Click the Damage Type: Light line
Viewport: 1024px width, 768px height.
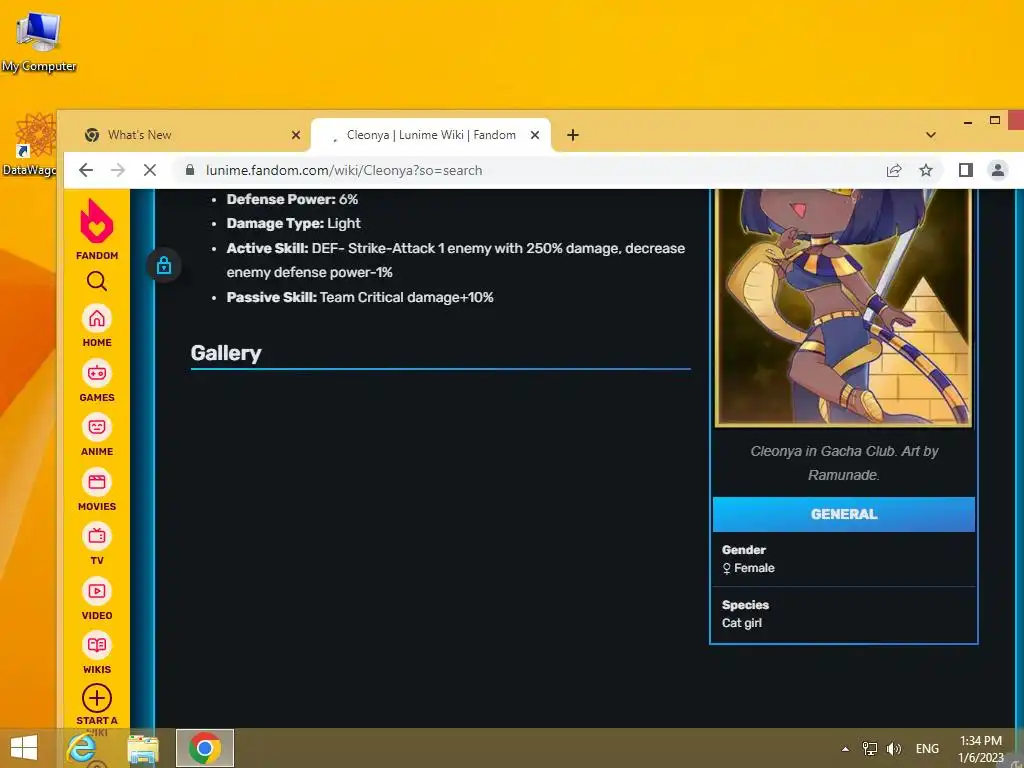[293, 223]
